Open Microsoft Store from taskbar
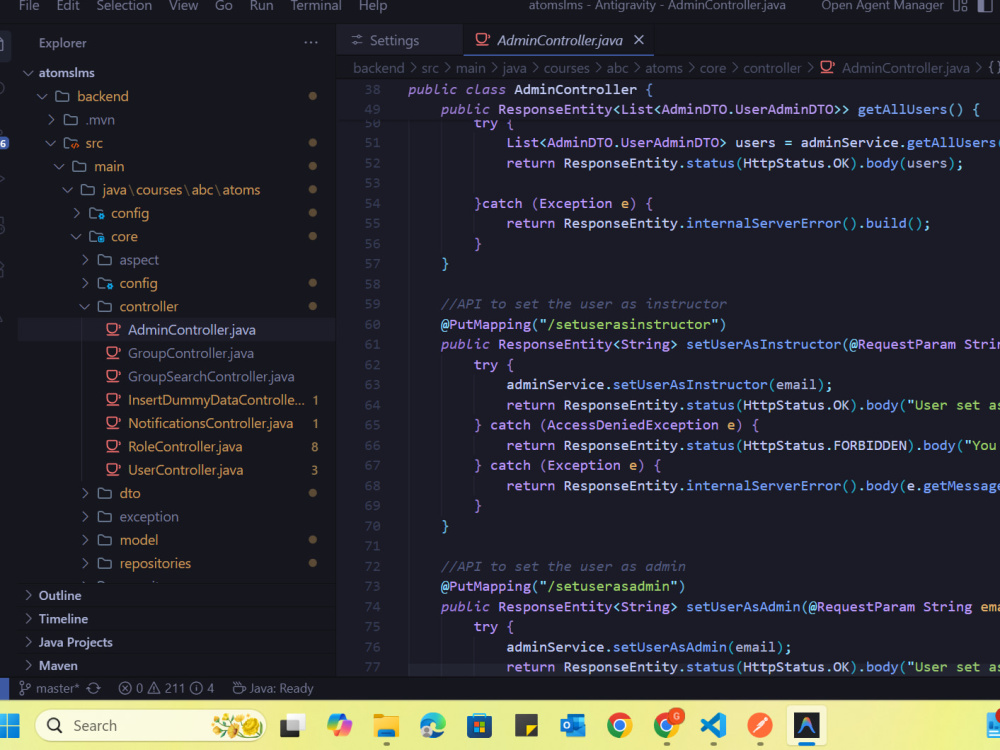This screenshot has width=1000, height=750. [x=479, y=726]
